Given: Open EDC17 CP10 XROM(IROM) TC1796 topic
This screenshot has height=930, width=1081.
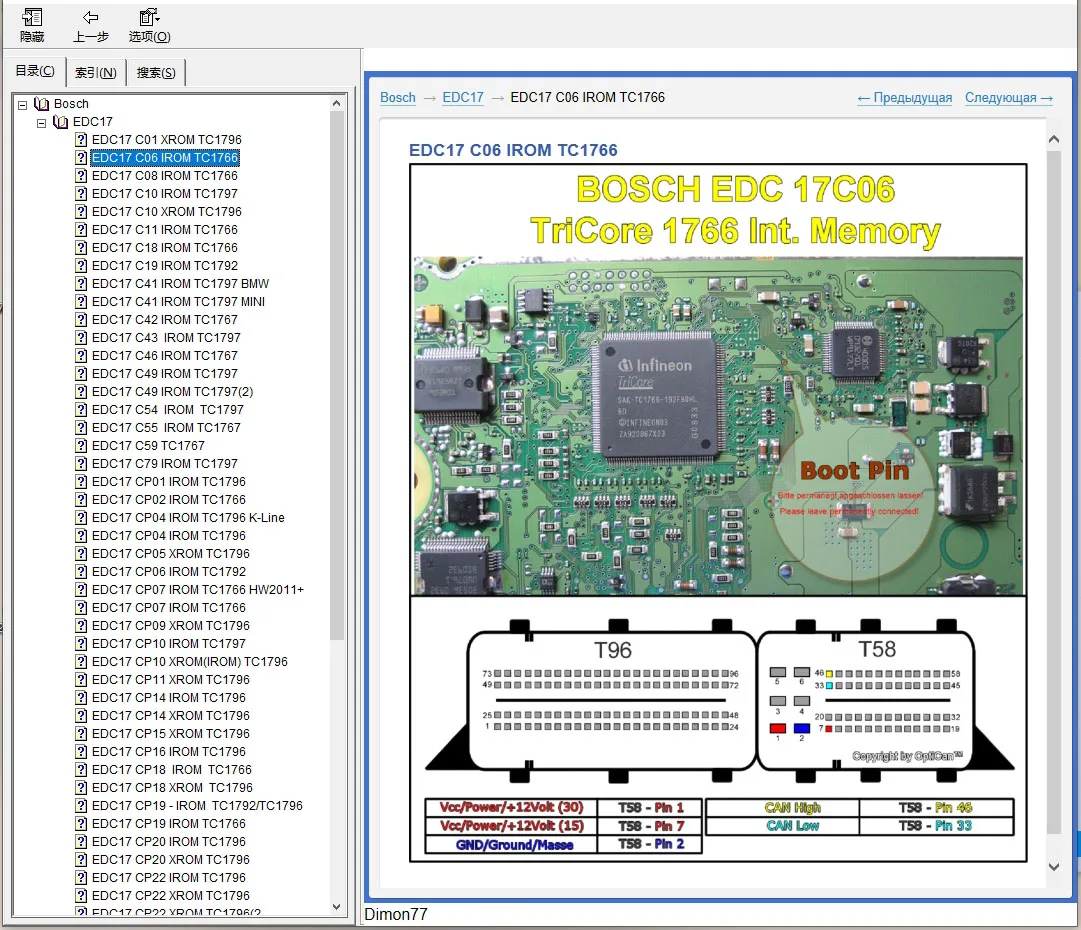Looking at the screenshot, I should [190, 662].
